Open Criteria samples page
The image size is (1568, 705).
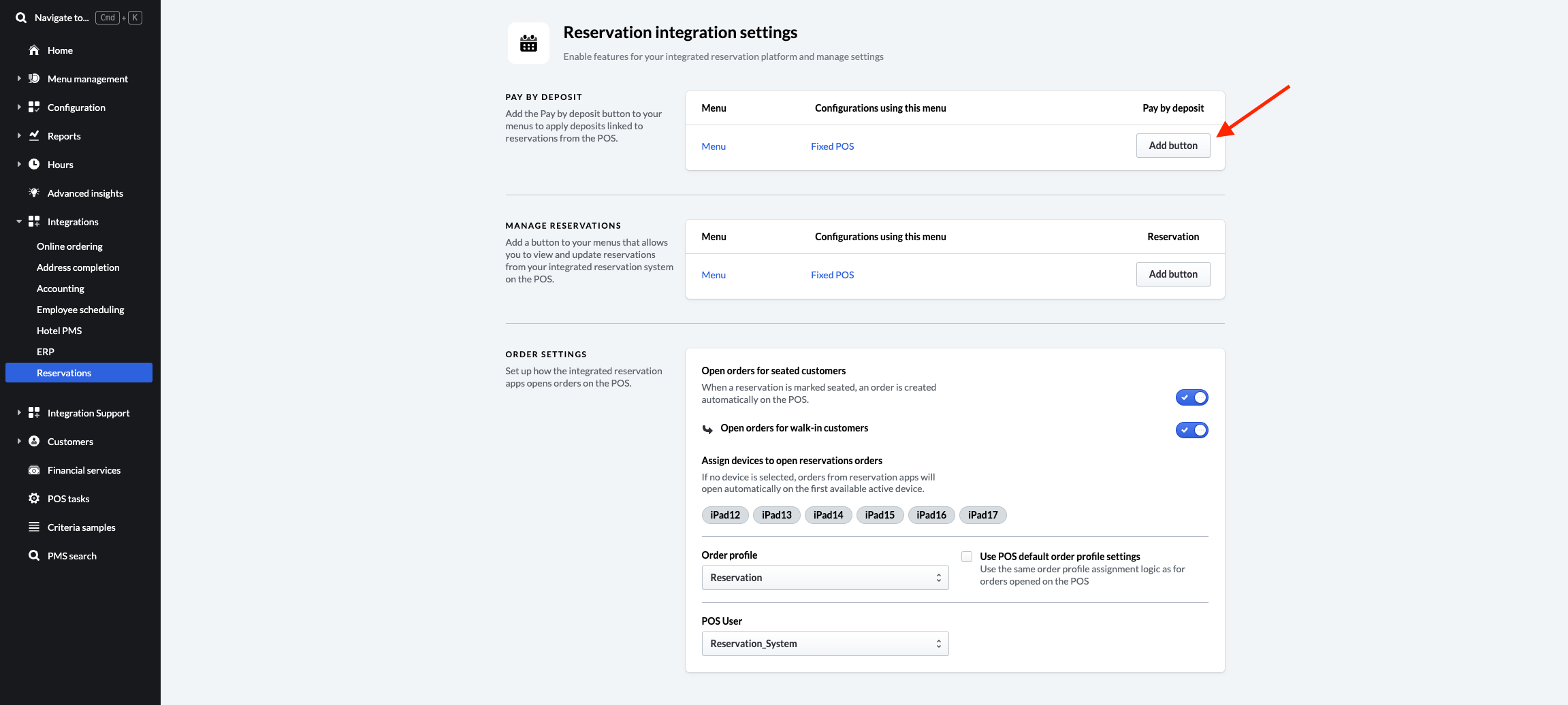click(x=82, y=527)
